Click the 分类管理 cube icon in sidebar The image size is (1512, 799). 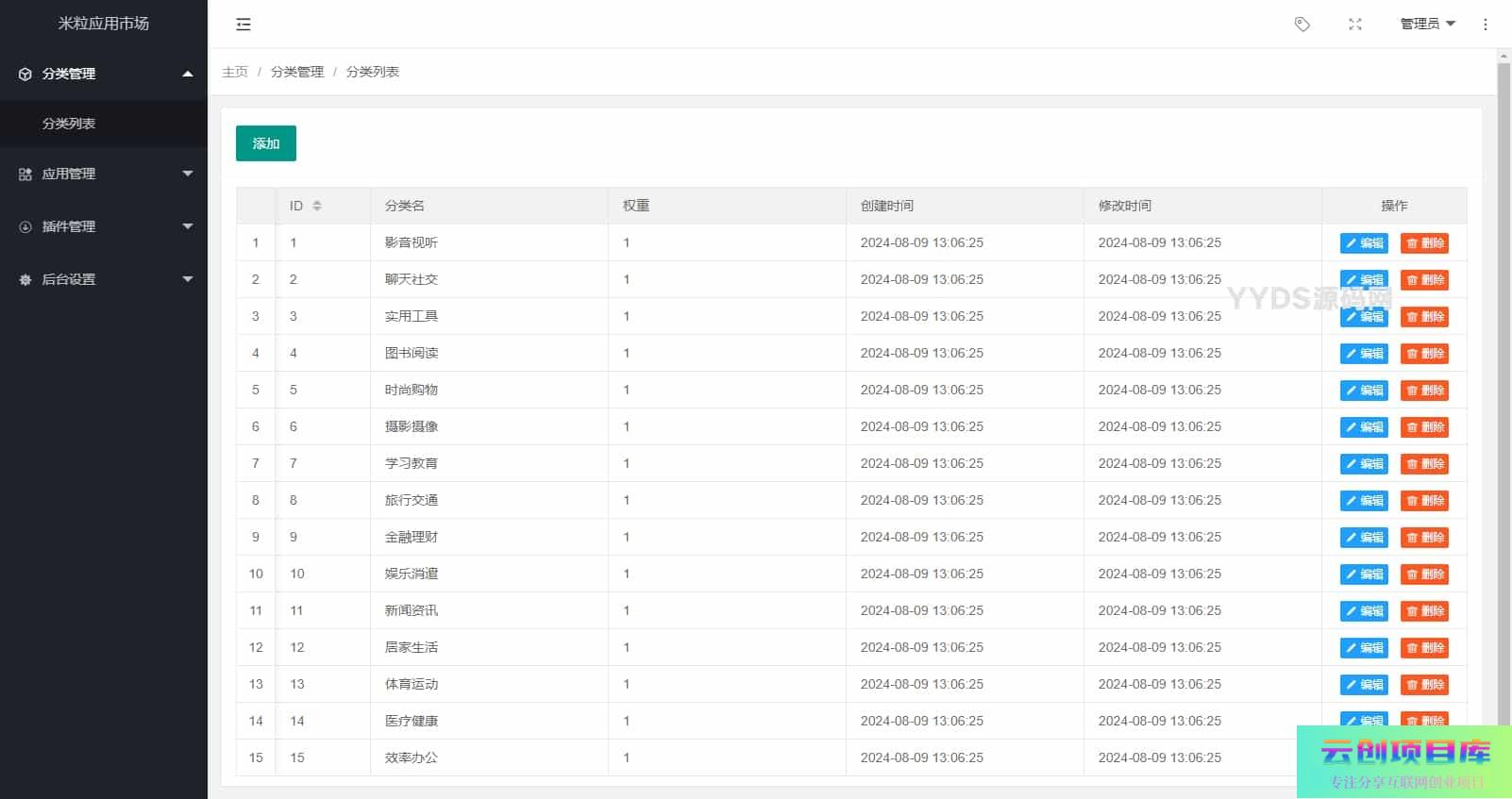point(25,74)
